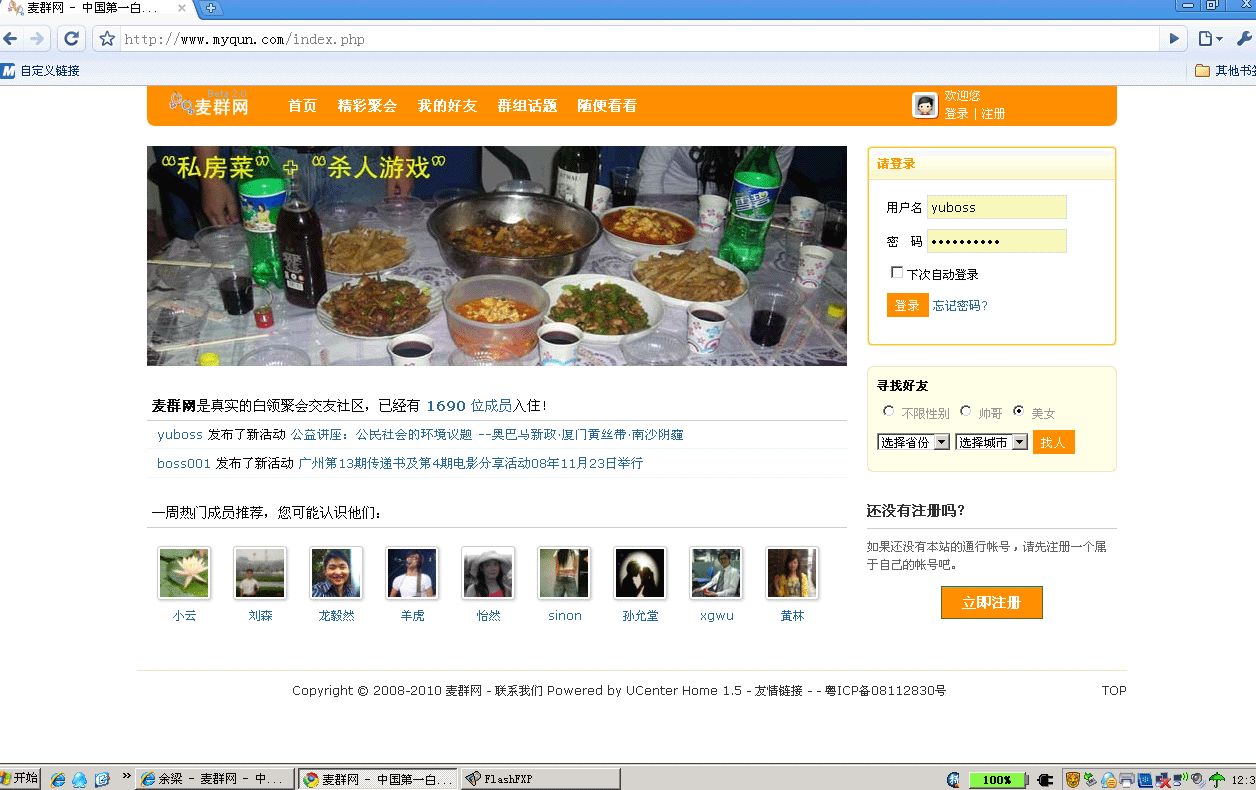Open 我的好友 in the navigation
The image size is (1256, 790).
(447, 106)
